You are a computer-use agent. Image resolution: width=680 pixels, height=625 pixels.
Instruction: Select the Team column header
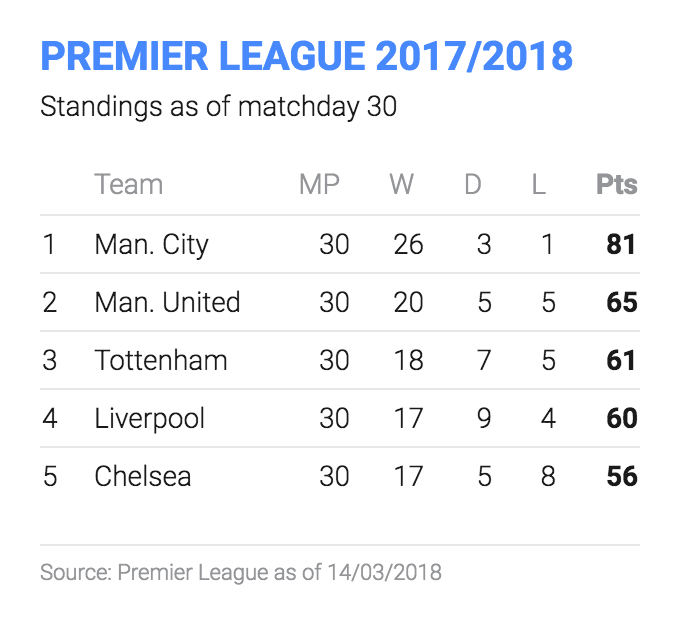click(129, 184)
